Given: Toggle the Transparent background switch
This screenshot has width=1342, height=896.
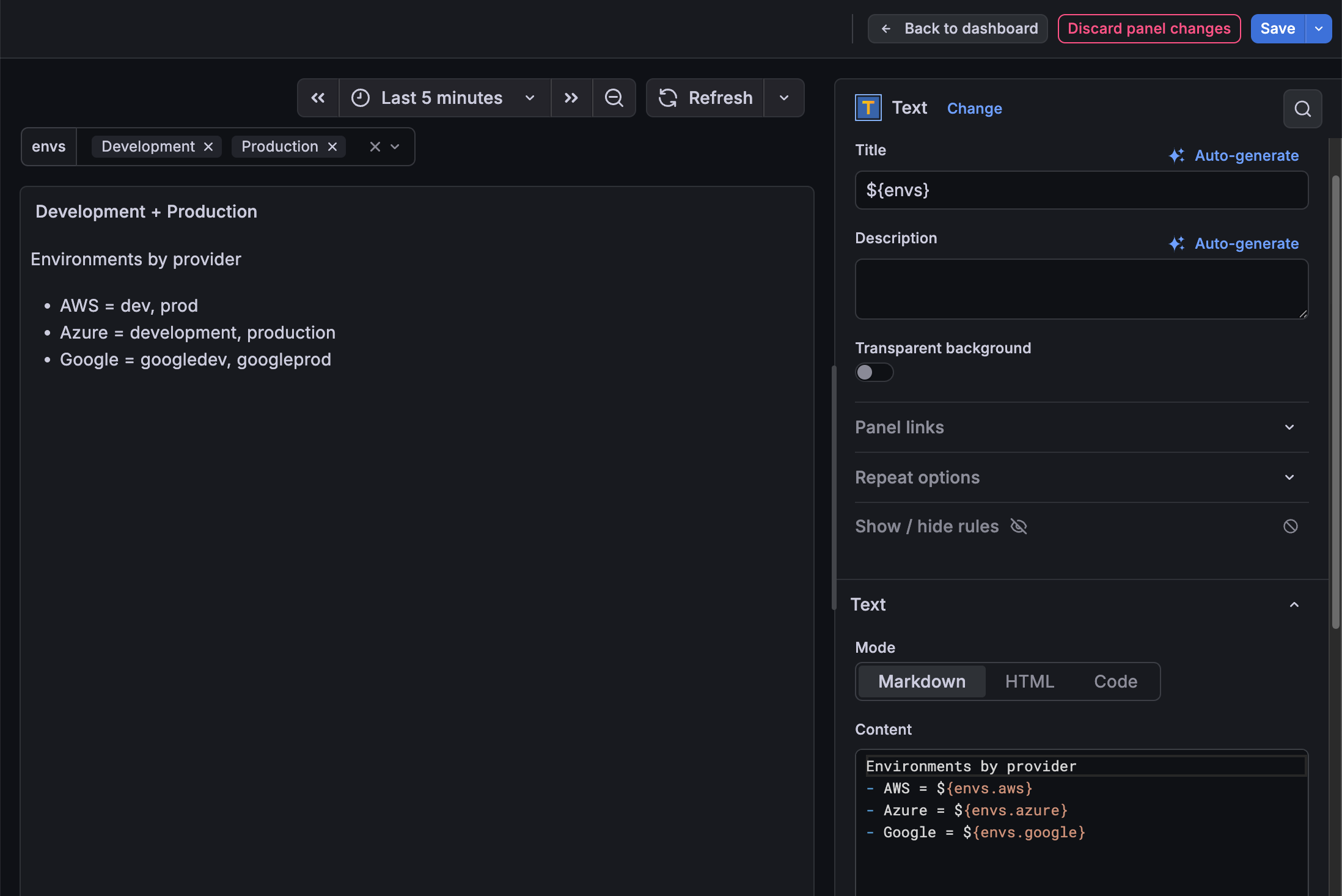Looking at the screenshot, I should [x=874, y=372].
